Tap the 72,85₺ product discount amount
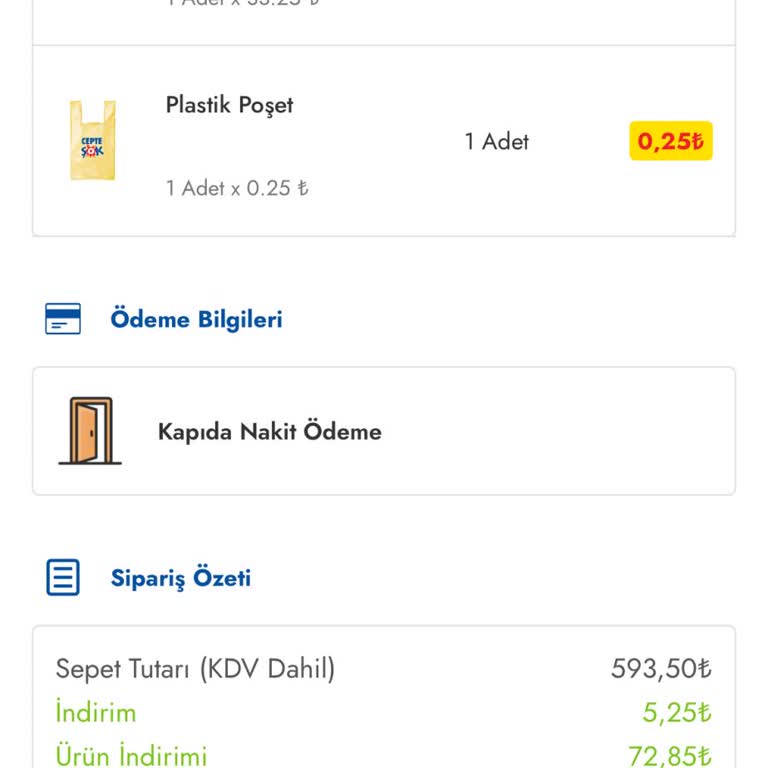This screenshot has height=768, width=768. tap(669, 755)
